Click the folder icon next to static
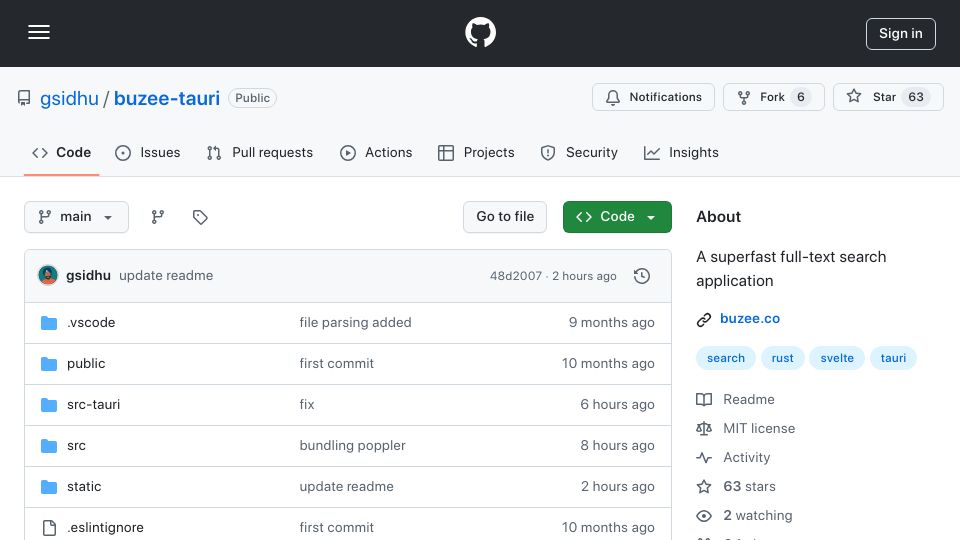This screenshot has height=540, width=960. click(49, 487)
